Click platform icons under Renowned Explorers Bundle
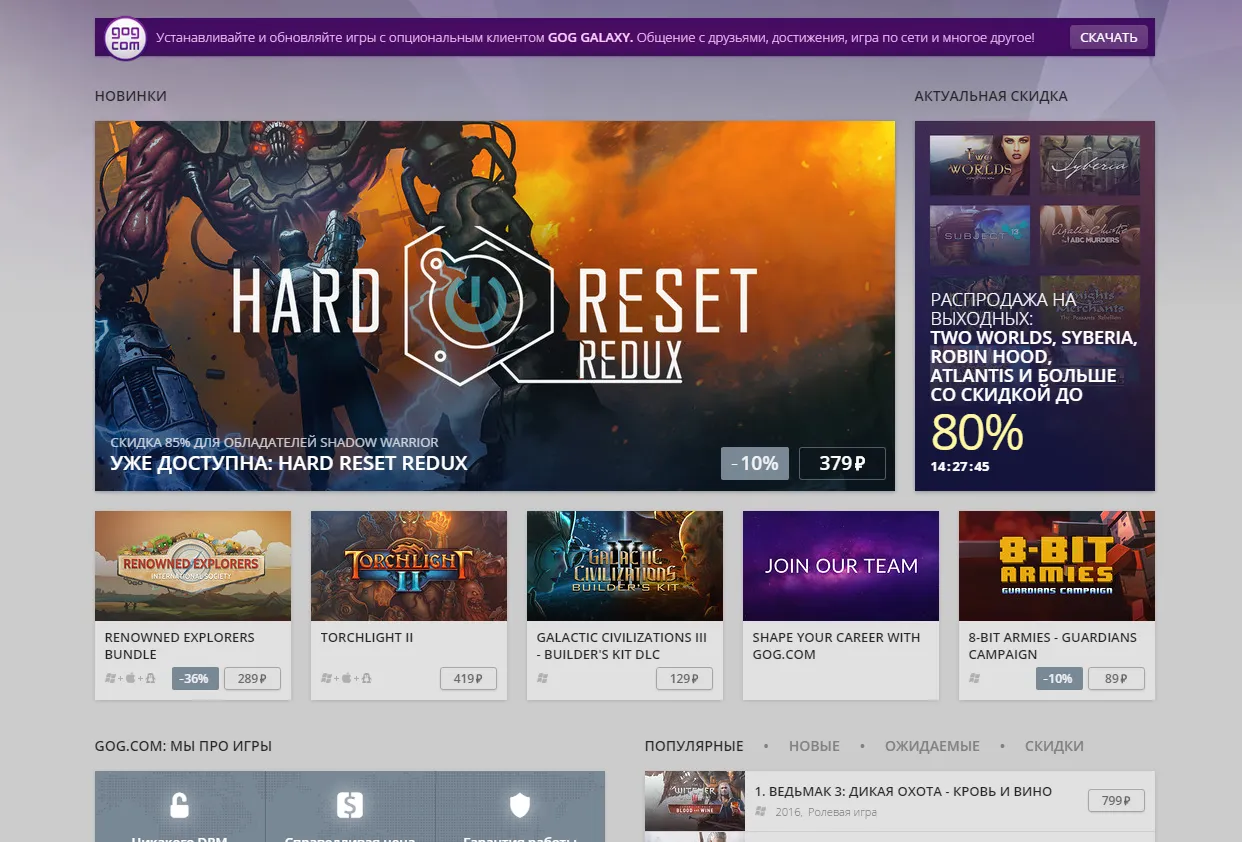 click(x=130, y=678)
